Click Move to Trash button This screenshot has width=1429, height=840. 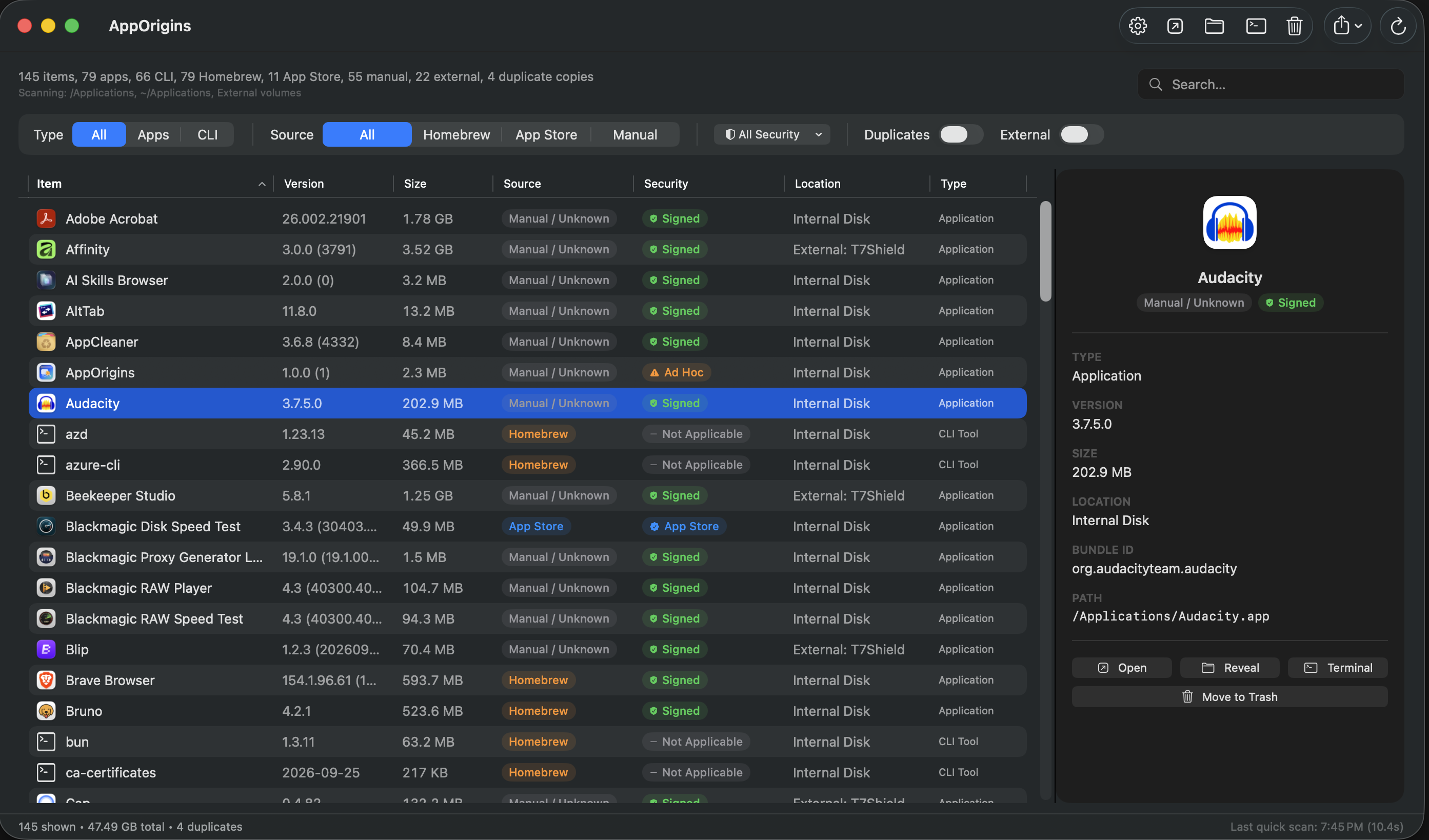[x=1229, y=697]
